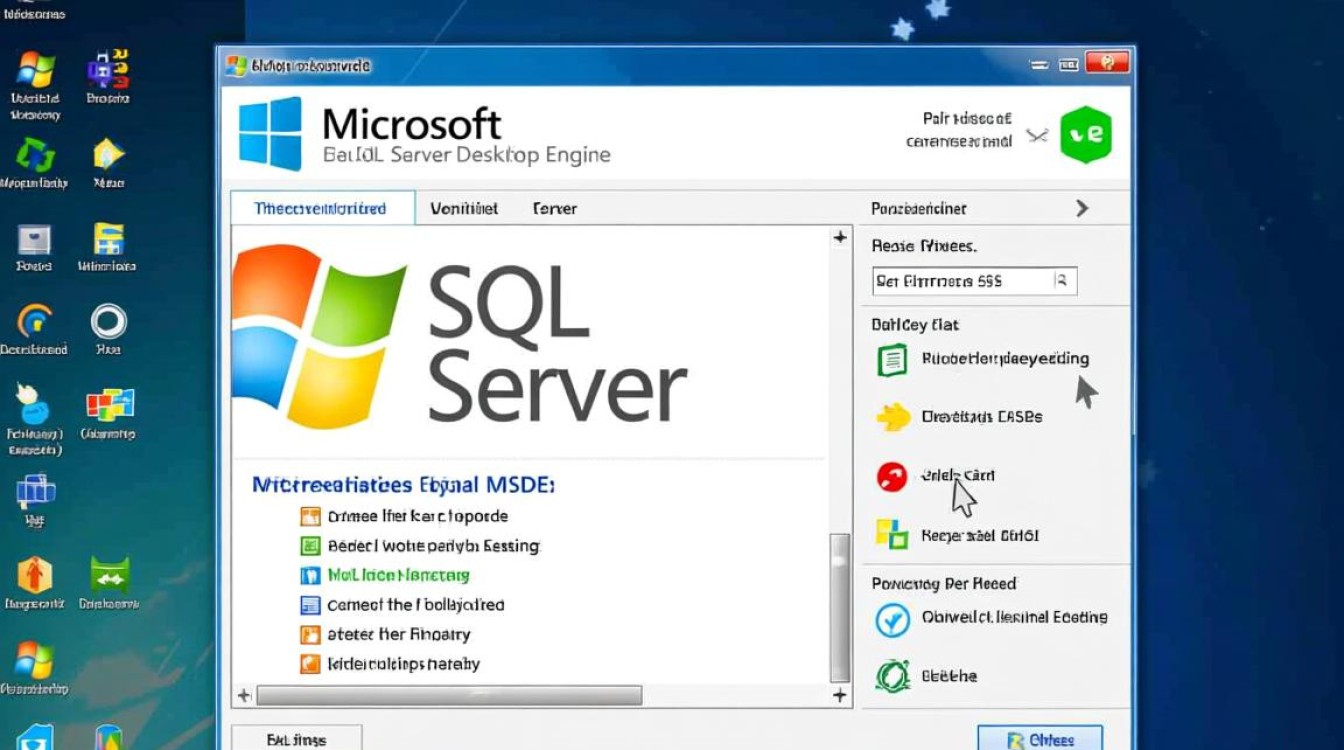
Task: Click the blue Windows logo in the header
Action: pyautogui.click(x=270, y=133)
